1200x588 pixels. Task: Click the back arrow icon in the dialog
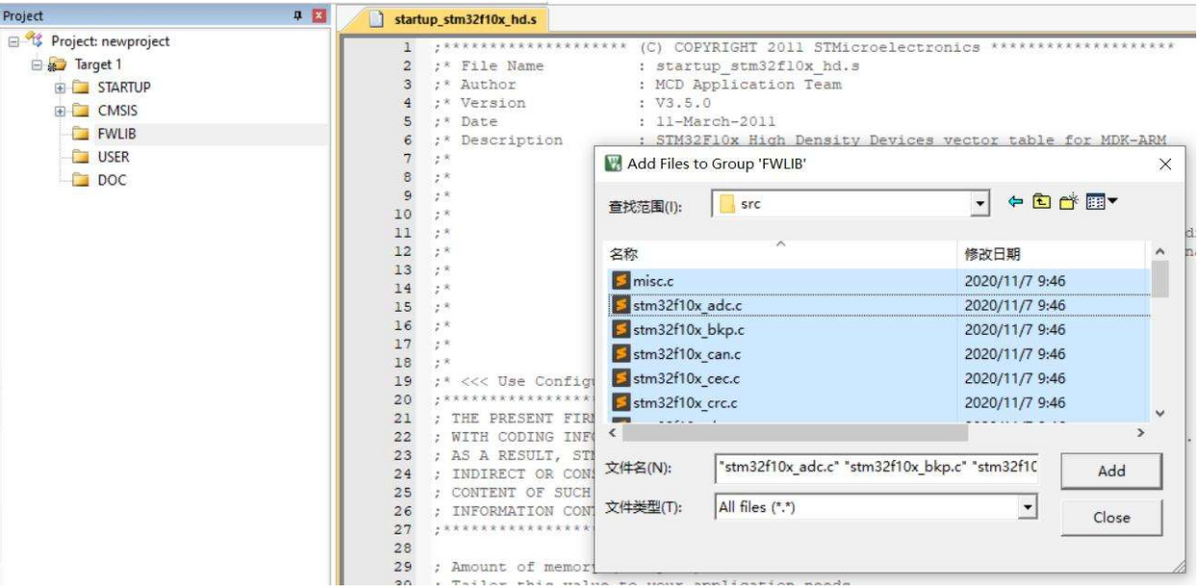[1016, 202]
